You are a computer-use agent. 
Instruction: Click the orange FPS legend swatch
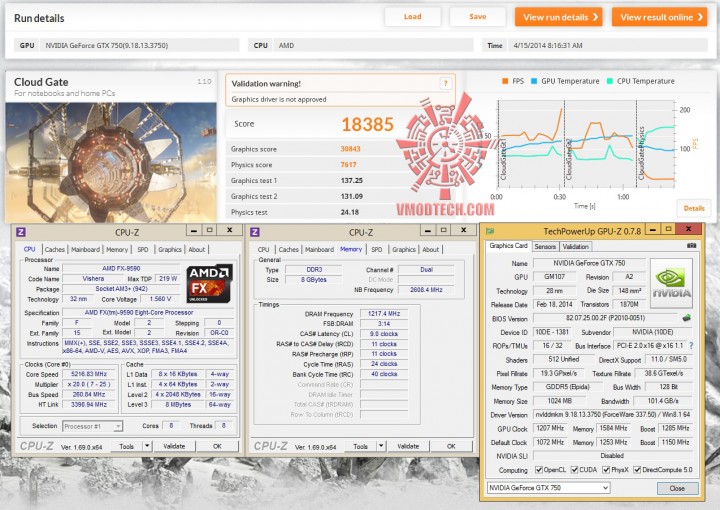click(505, 81)
